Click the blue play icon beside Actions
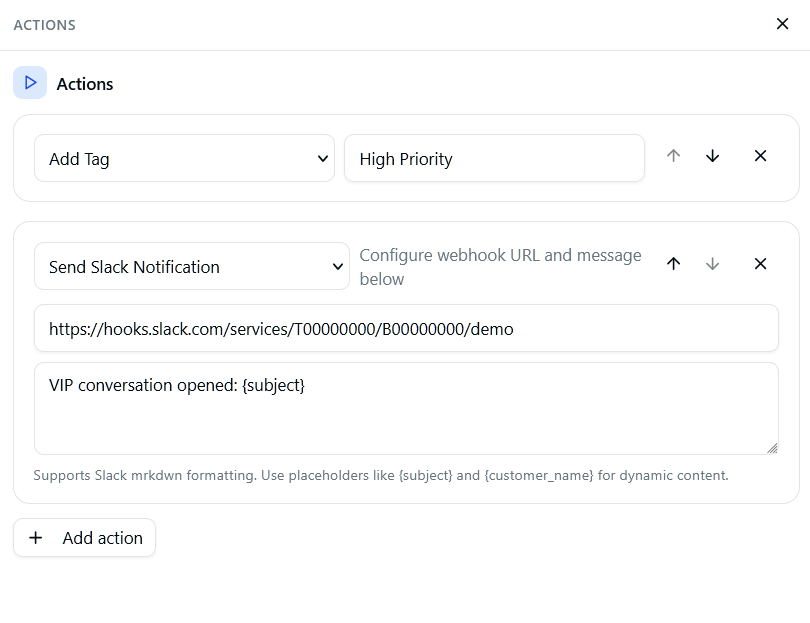The height and width of the screenshot is (623, 810). click(x=30, y=83)
